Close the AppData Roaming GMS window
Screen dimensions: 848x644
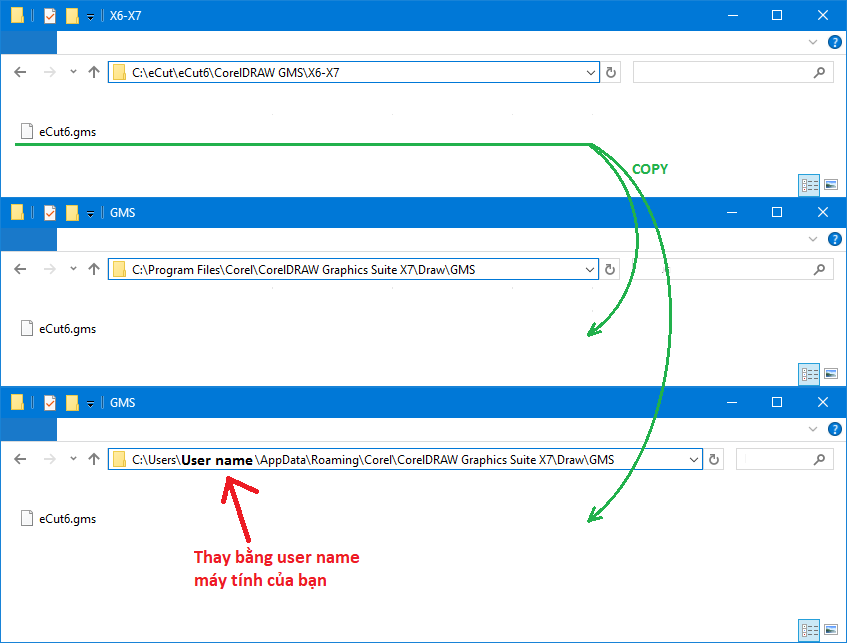click(x=823, y=402)
